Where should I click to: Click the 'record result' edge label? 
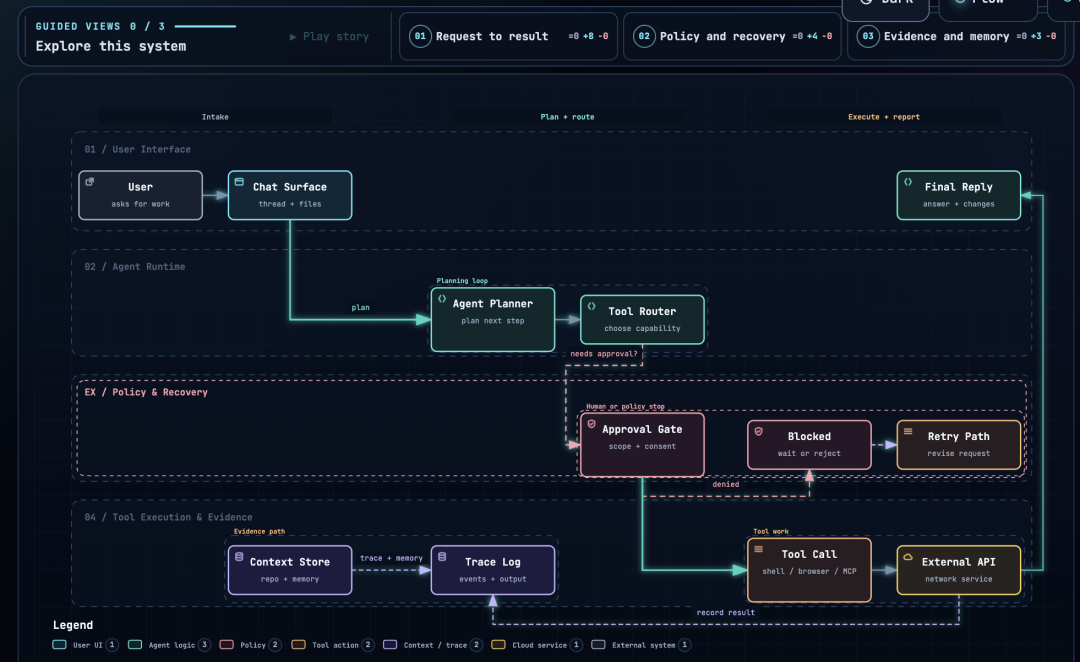point(726,612)
